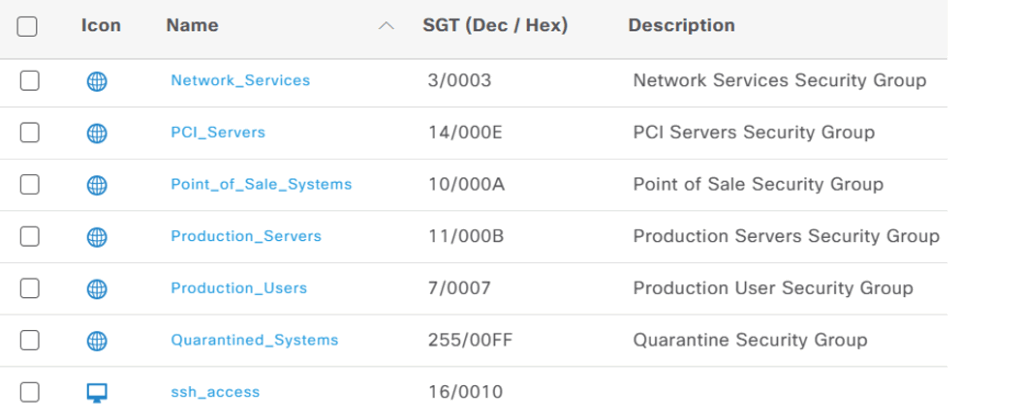Viewport: 1024px width, 419px height.
Task: Click the SGT (Dec / Hex) column header
Action: (495, 25)
